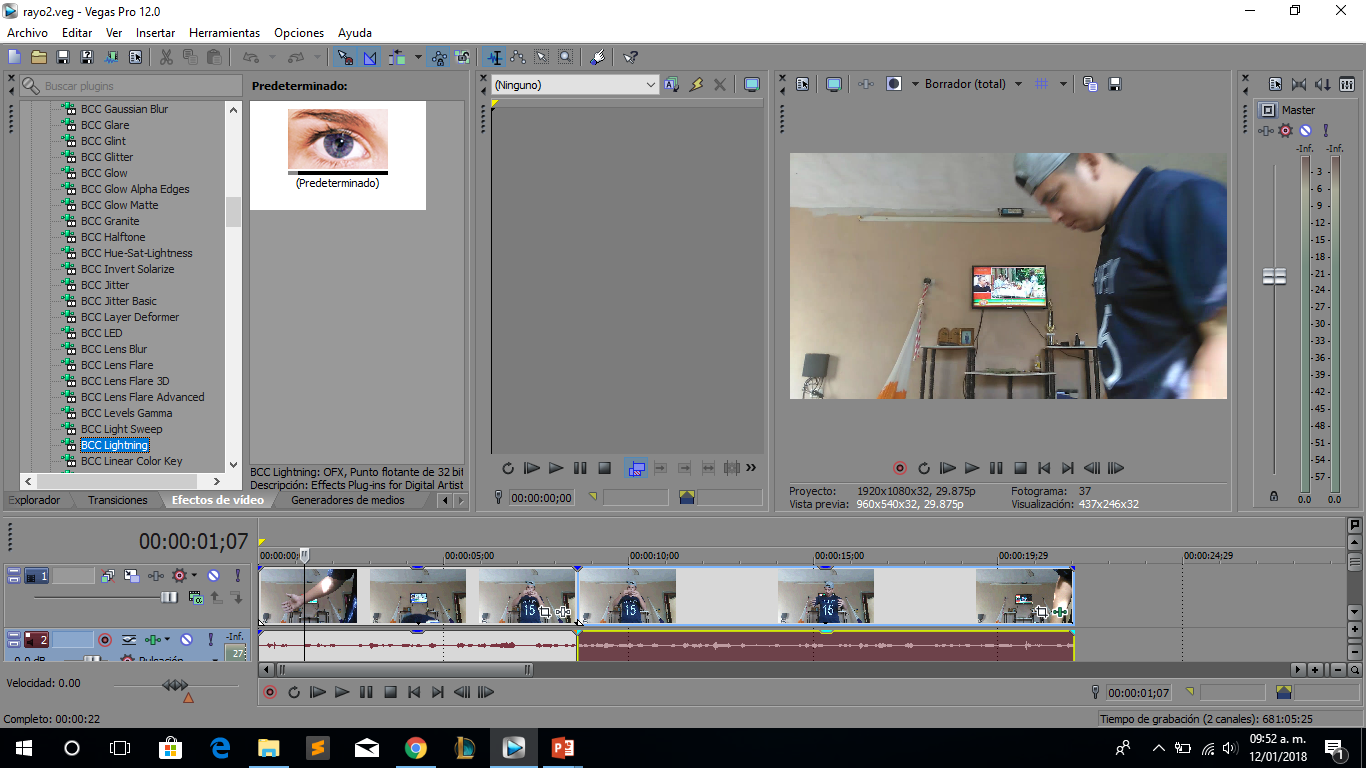This screenshot has width=1366, height=768.
Task: Select the Normal edit tool icon
Action: coord(494,57)
